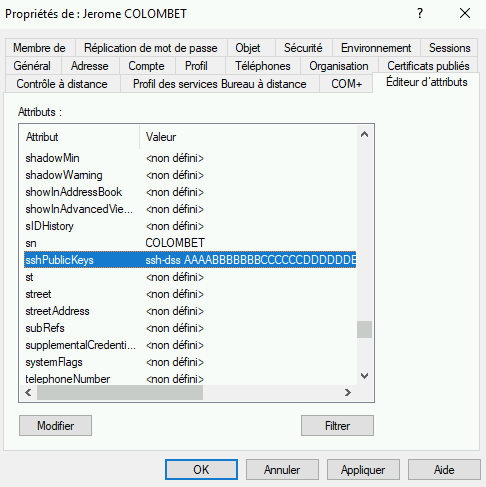Close the properties dialog window
Image resolution: width=486 pixels, height=487 pixels.
[x=465, y=14]
